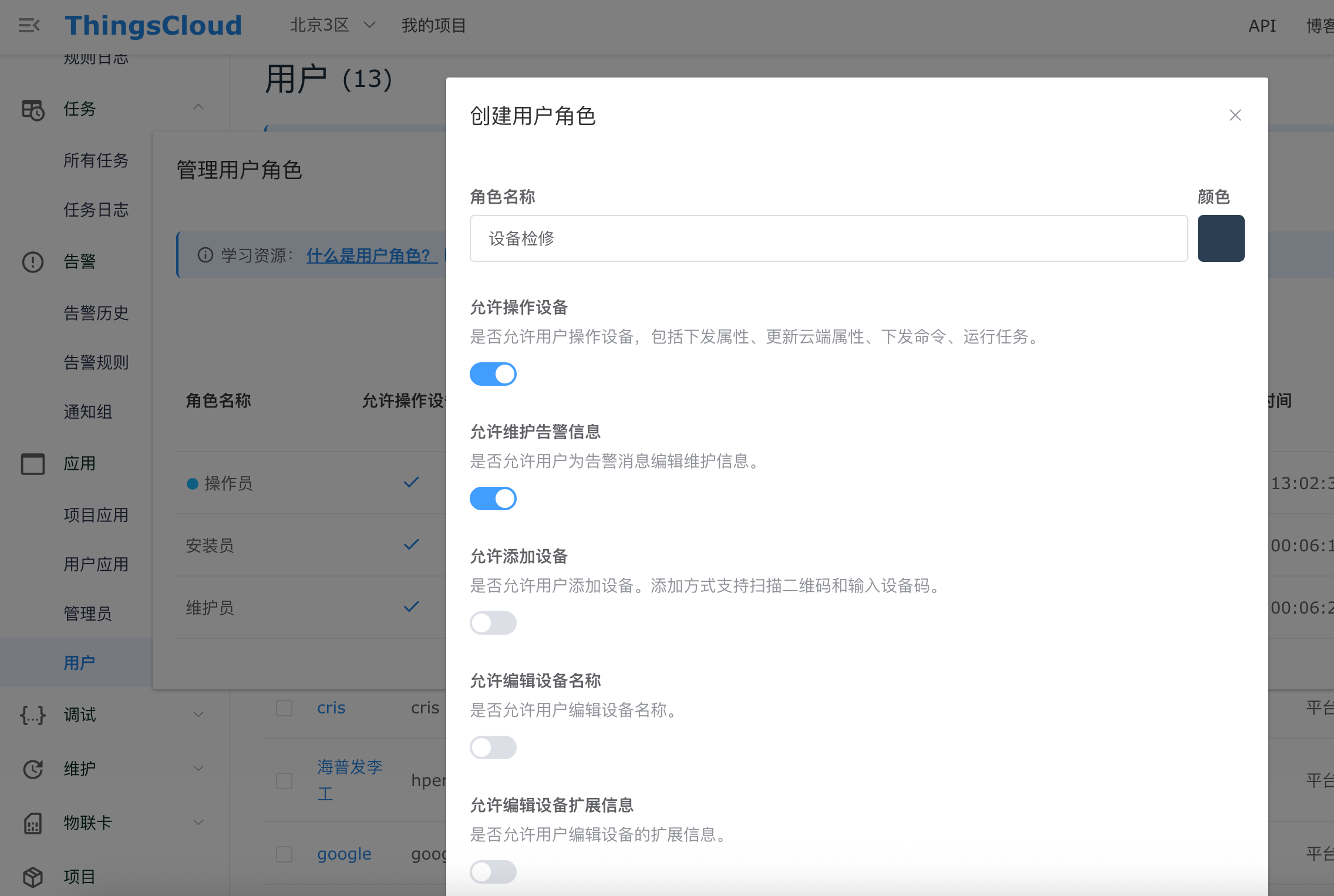Collapse the 任务 sidebar section
Screen dimensions: 1334x896
pos(198,107)
